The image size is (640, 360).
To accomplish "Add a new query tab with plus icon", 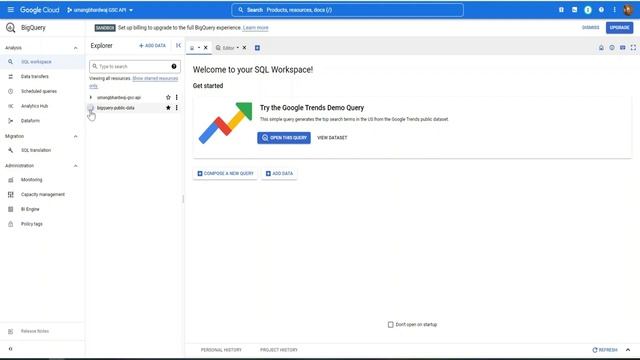I will tap(257, 48).
